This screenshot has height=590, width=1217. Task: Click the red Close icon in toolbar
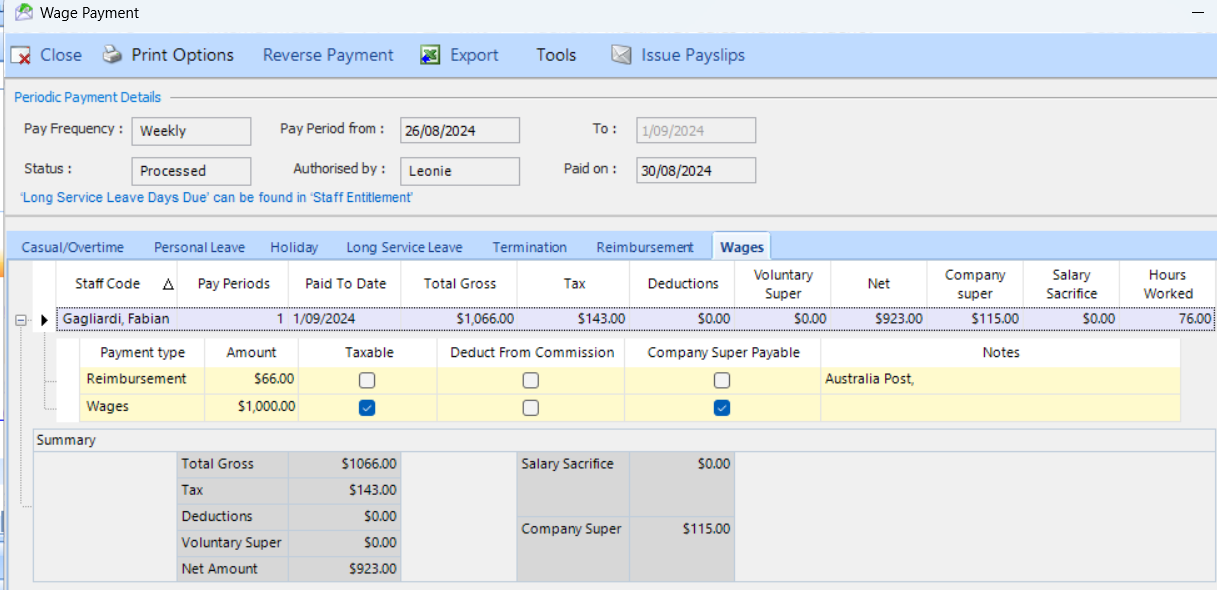21,56
